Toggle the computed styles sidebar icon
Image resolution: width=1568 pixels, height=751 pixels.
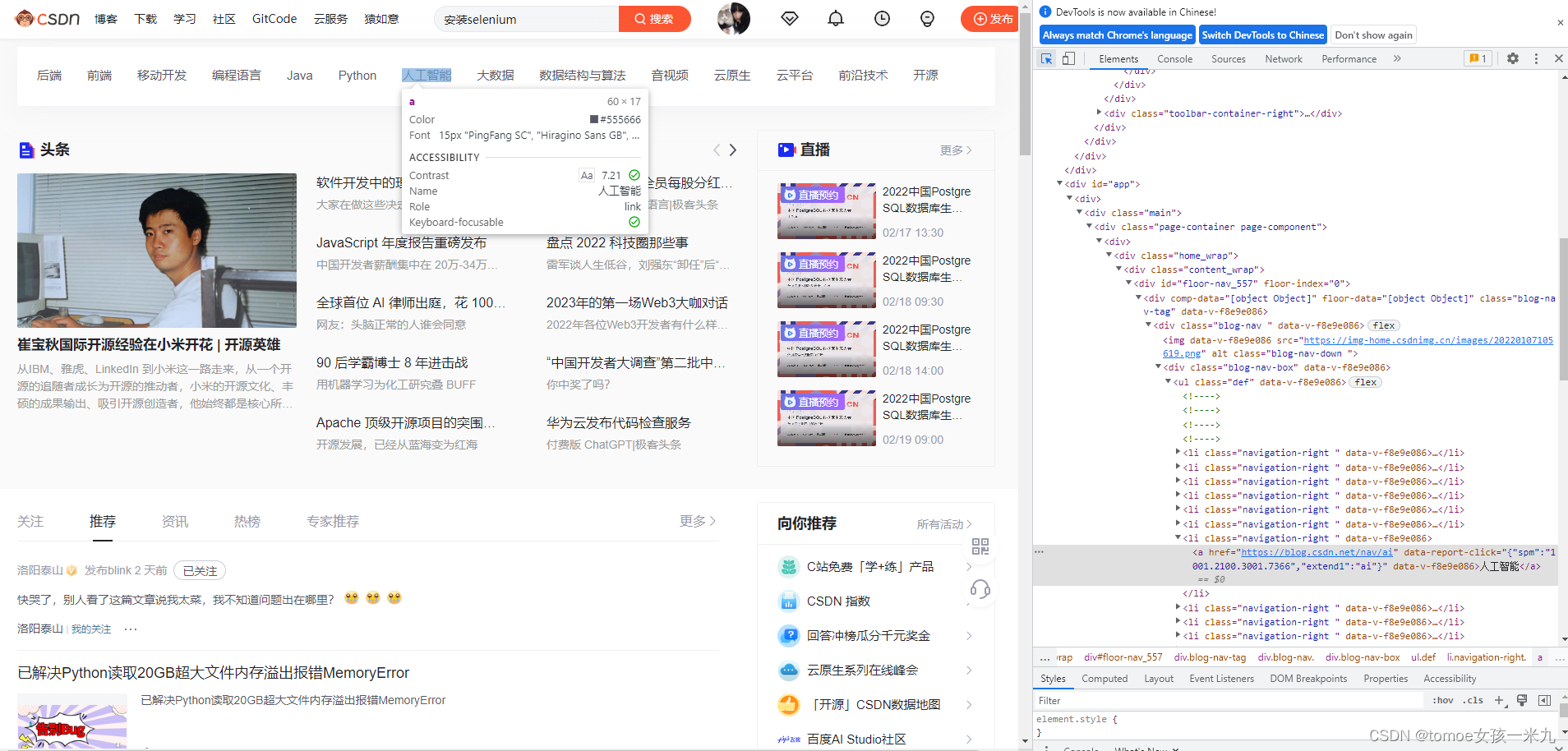point(1544,700)
